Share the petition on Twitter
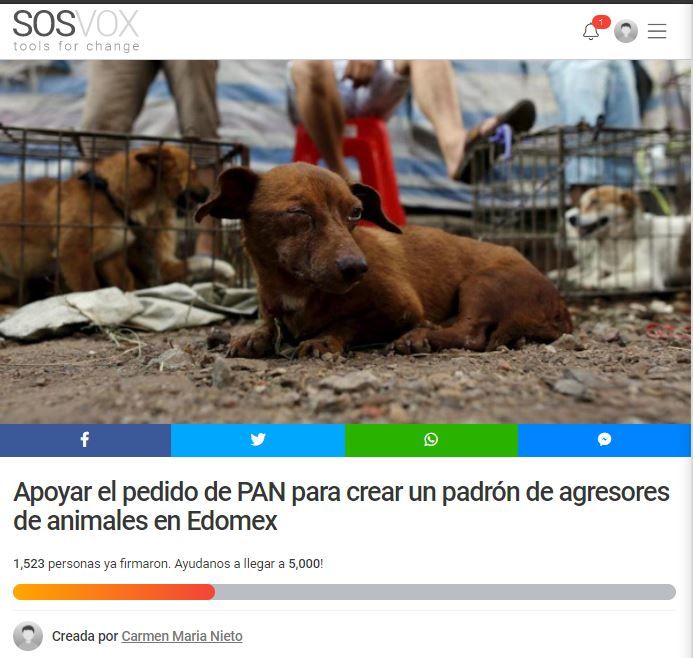Viewport: 693px width, 658px height. 258,440
